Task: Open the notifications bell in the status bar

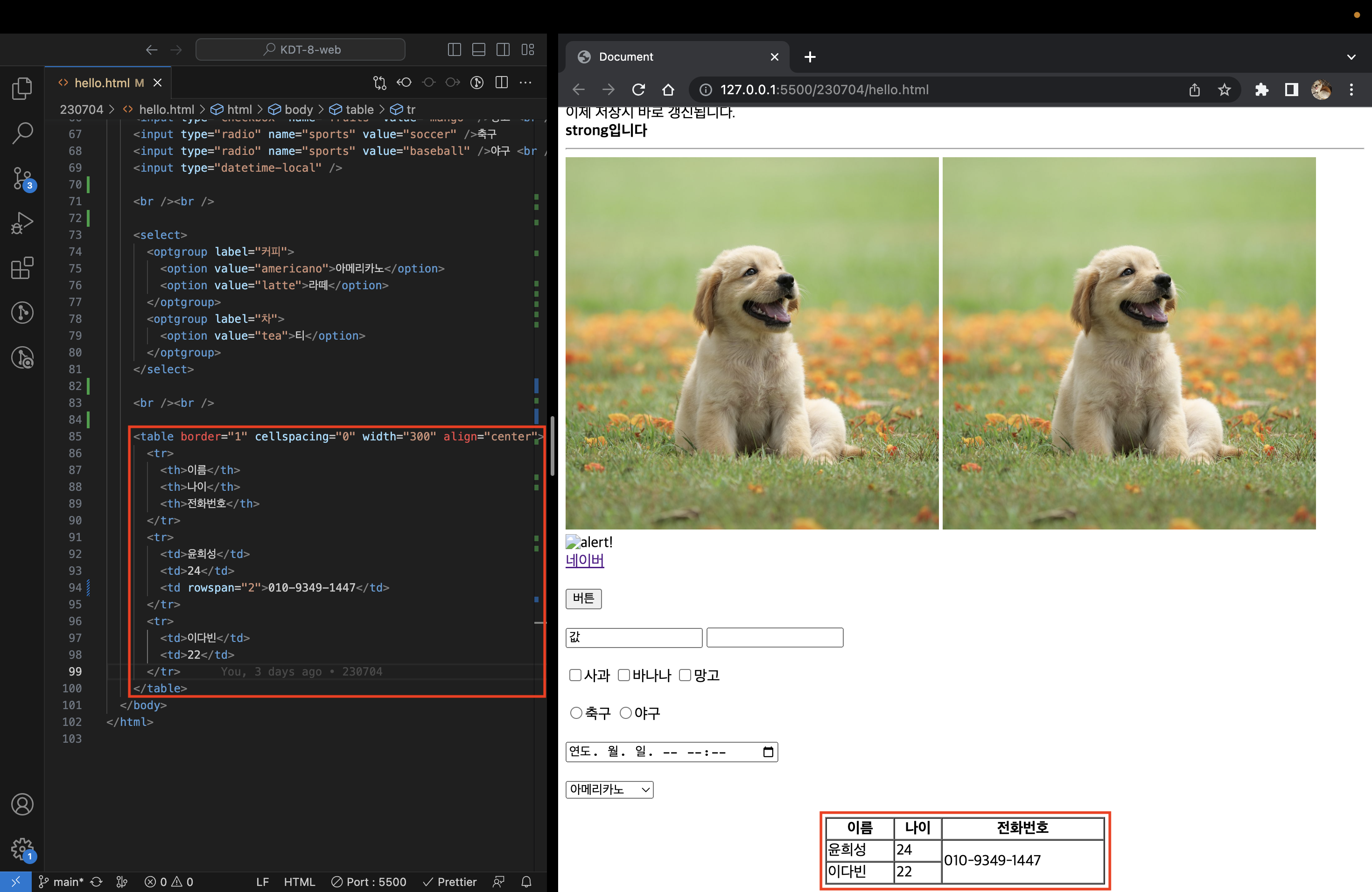Action: coord(526,882)
